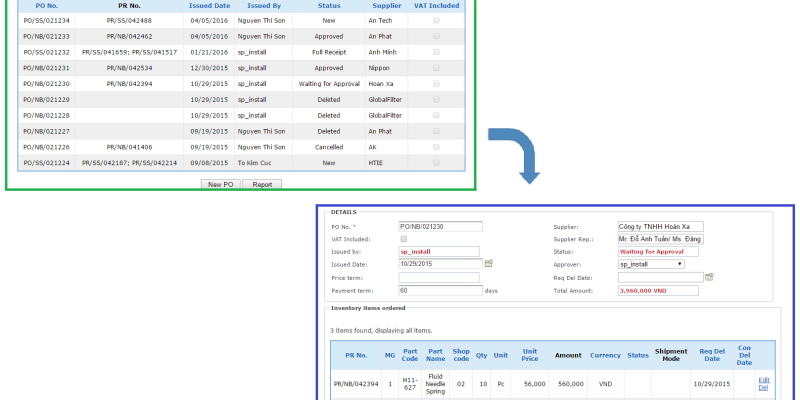Click the empty Price term field

pos(439,278)
